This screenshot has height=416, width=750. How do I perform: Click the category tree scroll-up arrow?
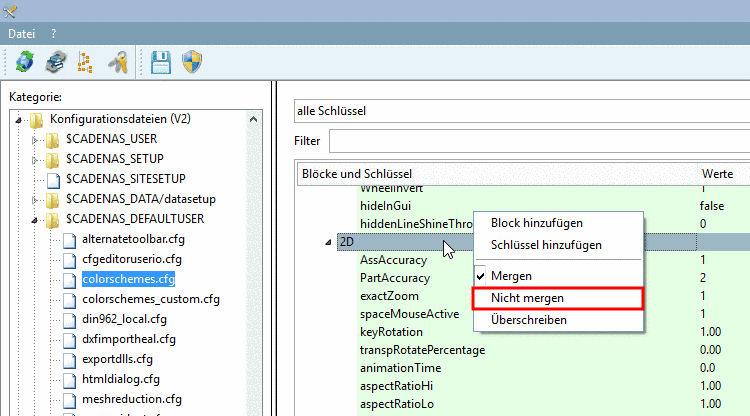coord(254,119)
